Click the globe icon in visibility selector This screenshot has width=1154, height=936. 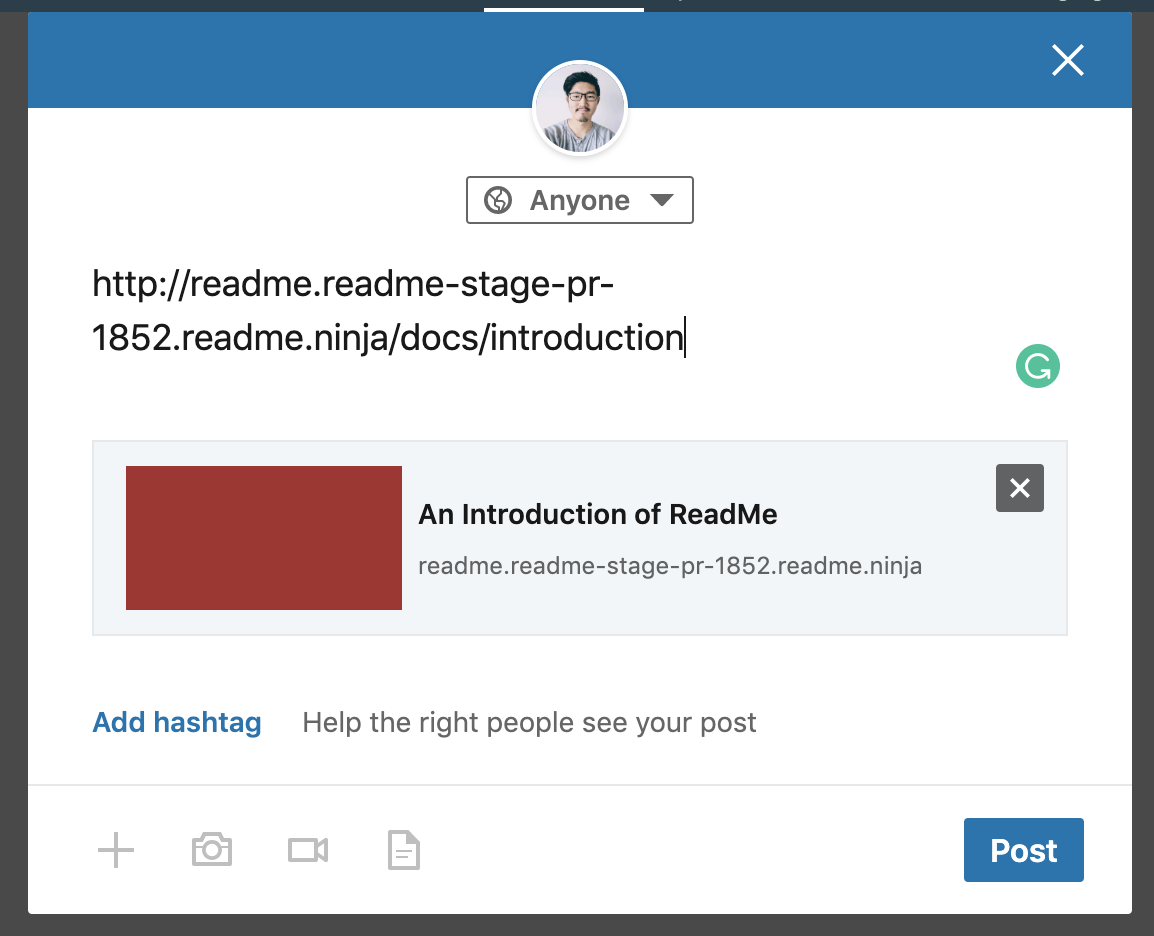tap(498, 200)
